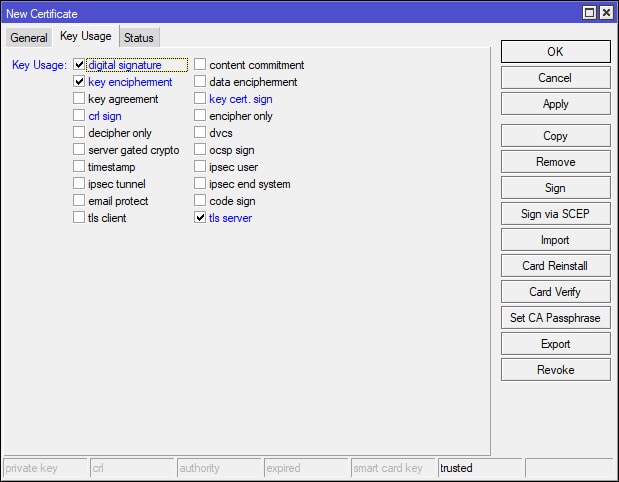The image size is (619, 482).
Task: Maximize the New Certificate window
Action: [589, 13]
